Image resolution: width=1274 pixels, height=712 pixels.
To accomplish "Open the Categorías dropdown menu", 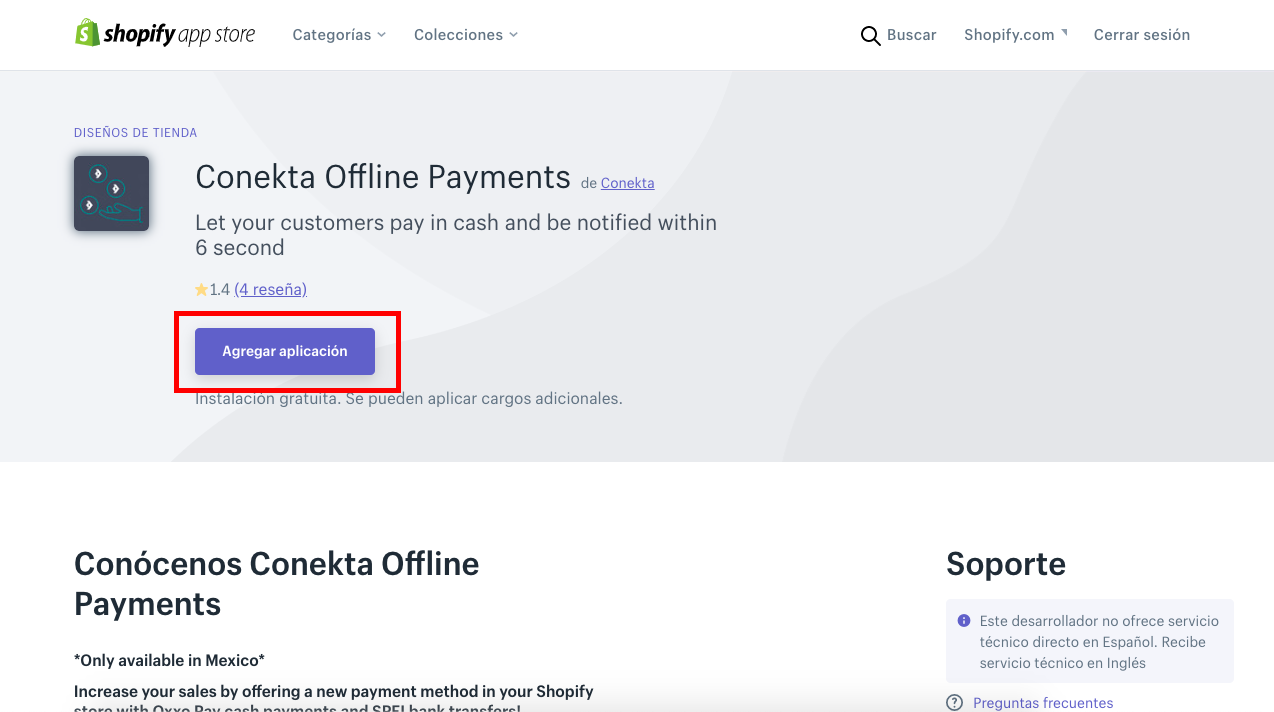I will click(x=338, y=35).
